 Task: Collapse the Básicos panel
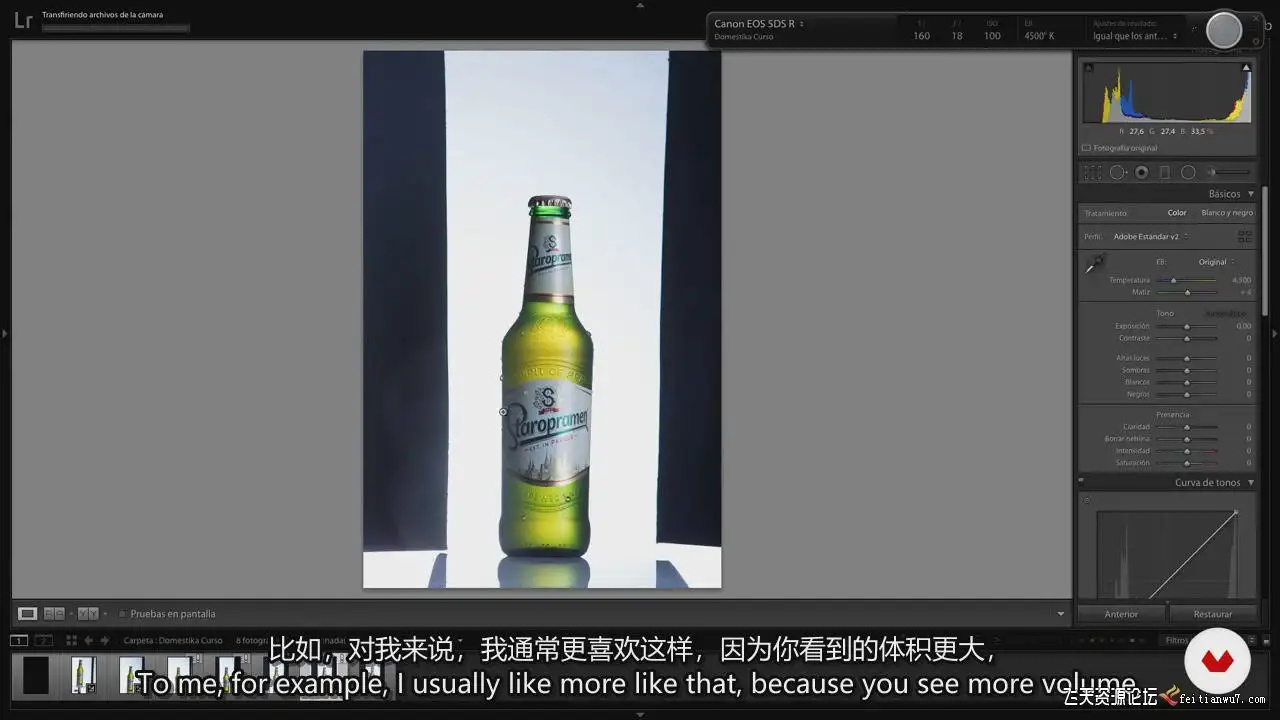[1251, 194]
